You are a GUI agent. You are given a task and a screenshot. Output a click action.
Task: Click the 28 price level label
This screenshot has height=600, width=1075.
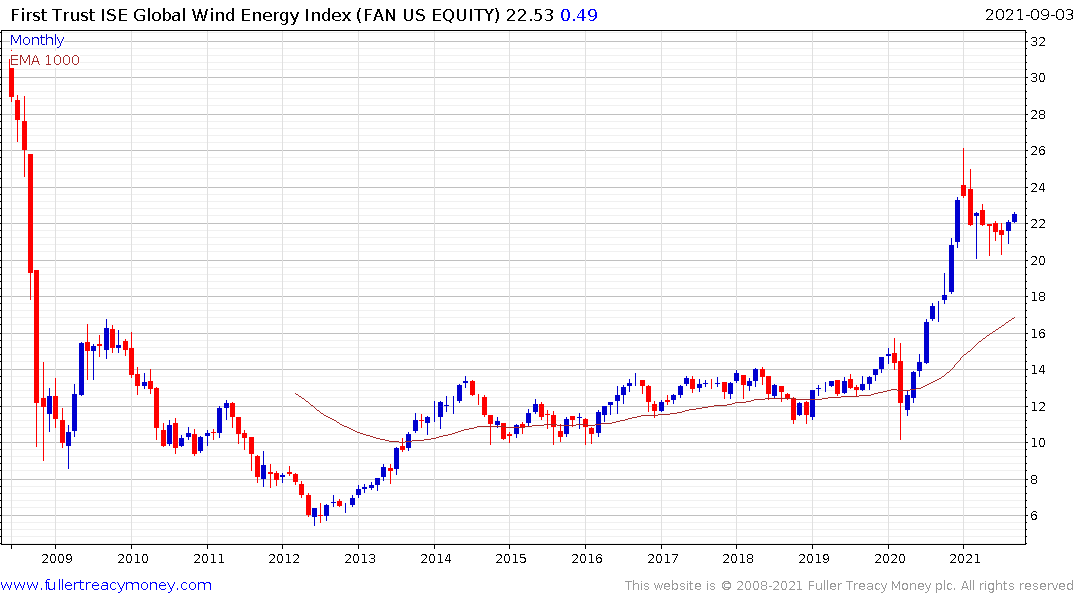pyautogui.click(x=1038, y=115)
